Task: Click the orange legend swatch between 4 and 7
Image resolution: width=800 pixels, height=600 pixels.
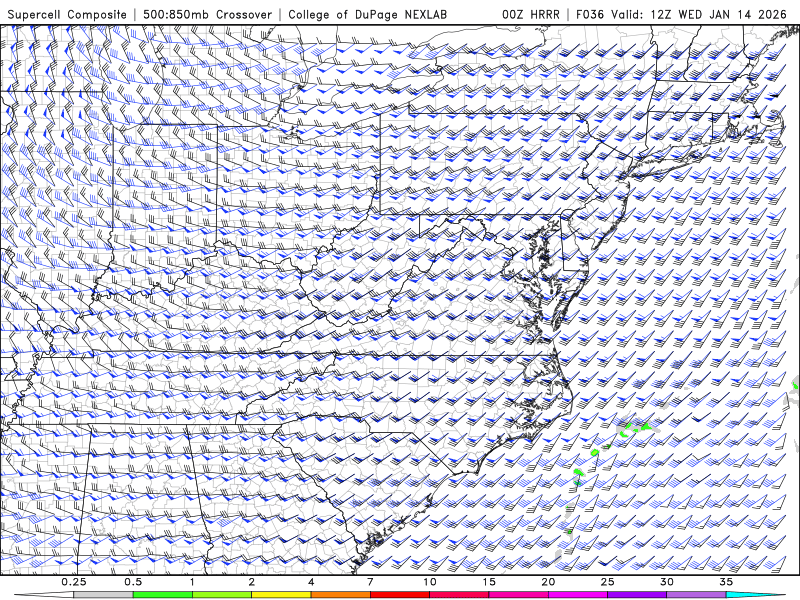Action: tap(340, 595)
